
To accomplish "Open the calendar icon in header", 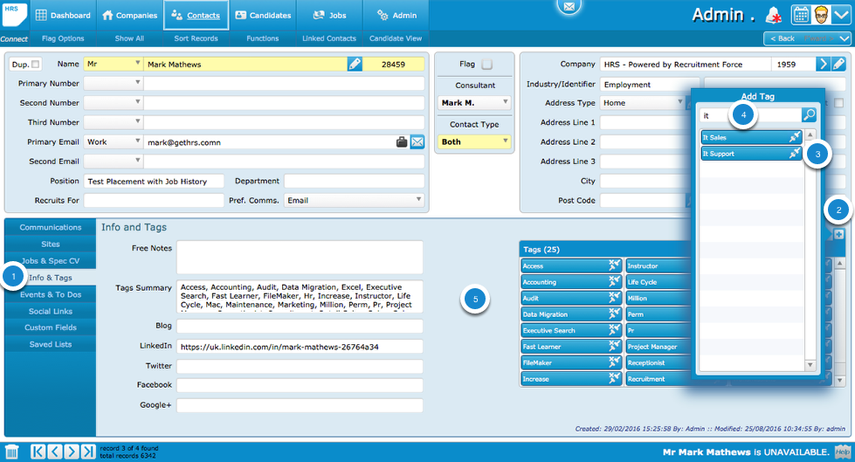I will click(x=800, y=15).
